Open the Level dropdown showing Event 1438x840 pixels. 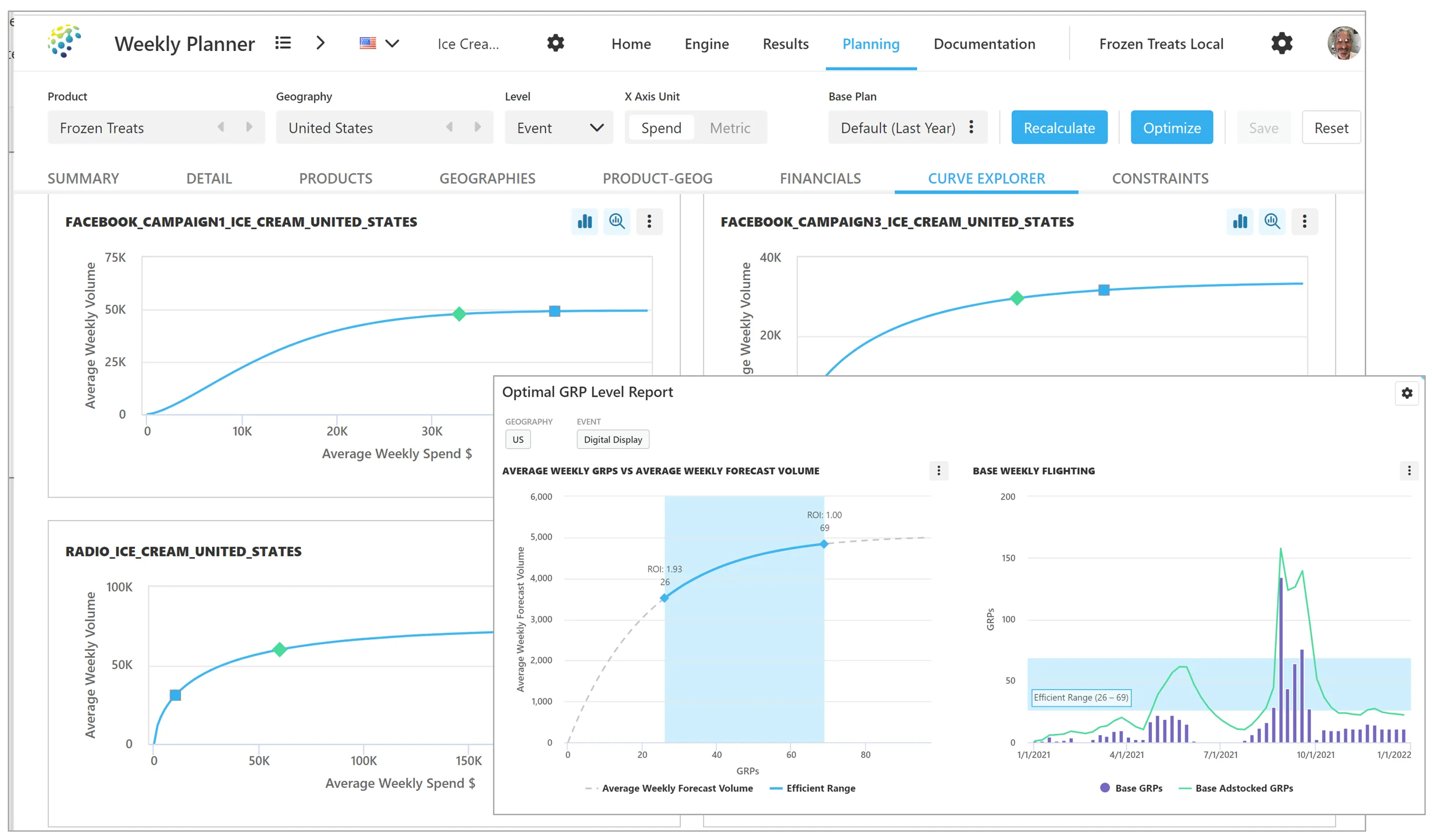tap(558, 128)
